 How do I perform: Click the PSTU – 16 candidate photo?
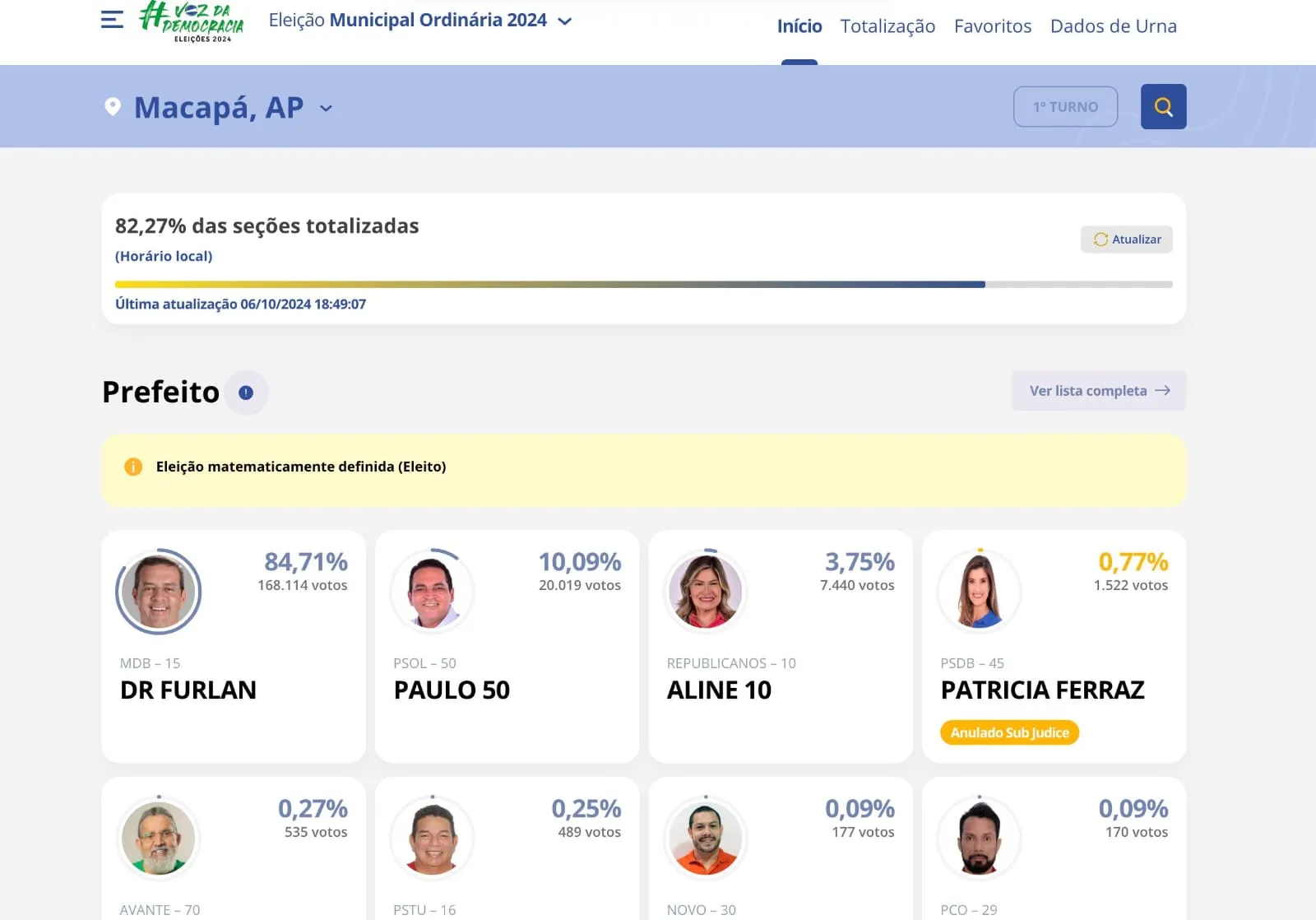coord(433,839)
